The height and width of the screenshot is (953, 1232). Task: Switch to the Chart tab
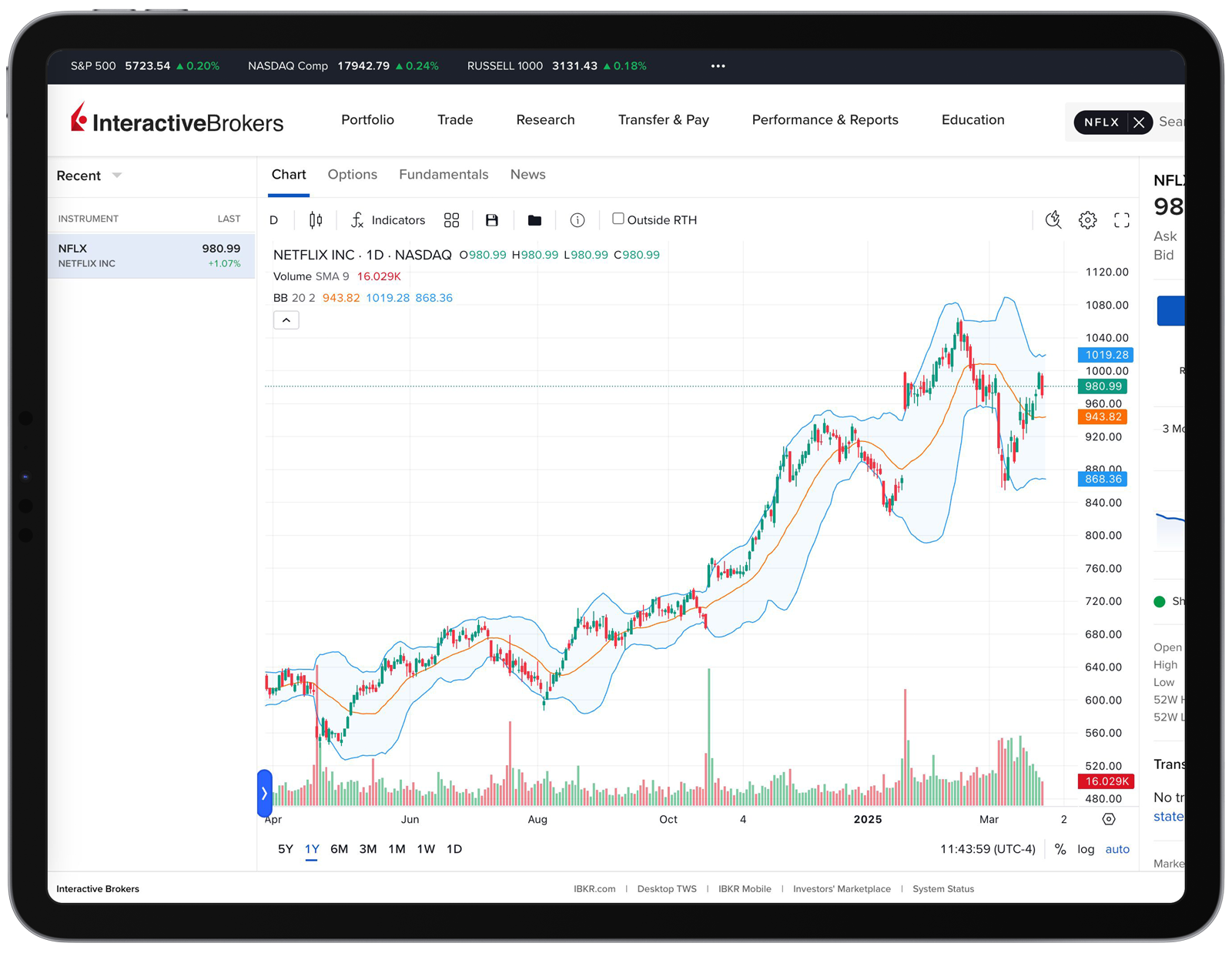click(289, 175)
